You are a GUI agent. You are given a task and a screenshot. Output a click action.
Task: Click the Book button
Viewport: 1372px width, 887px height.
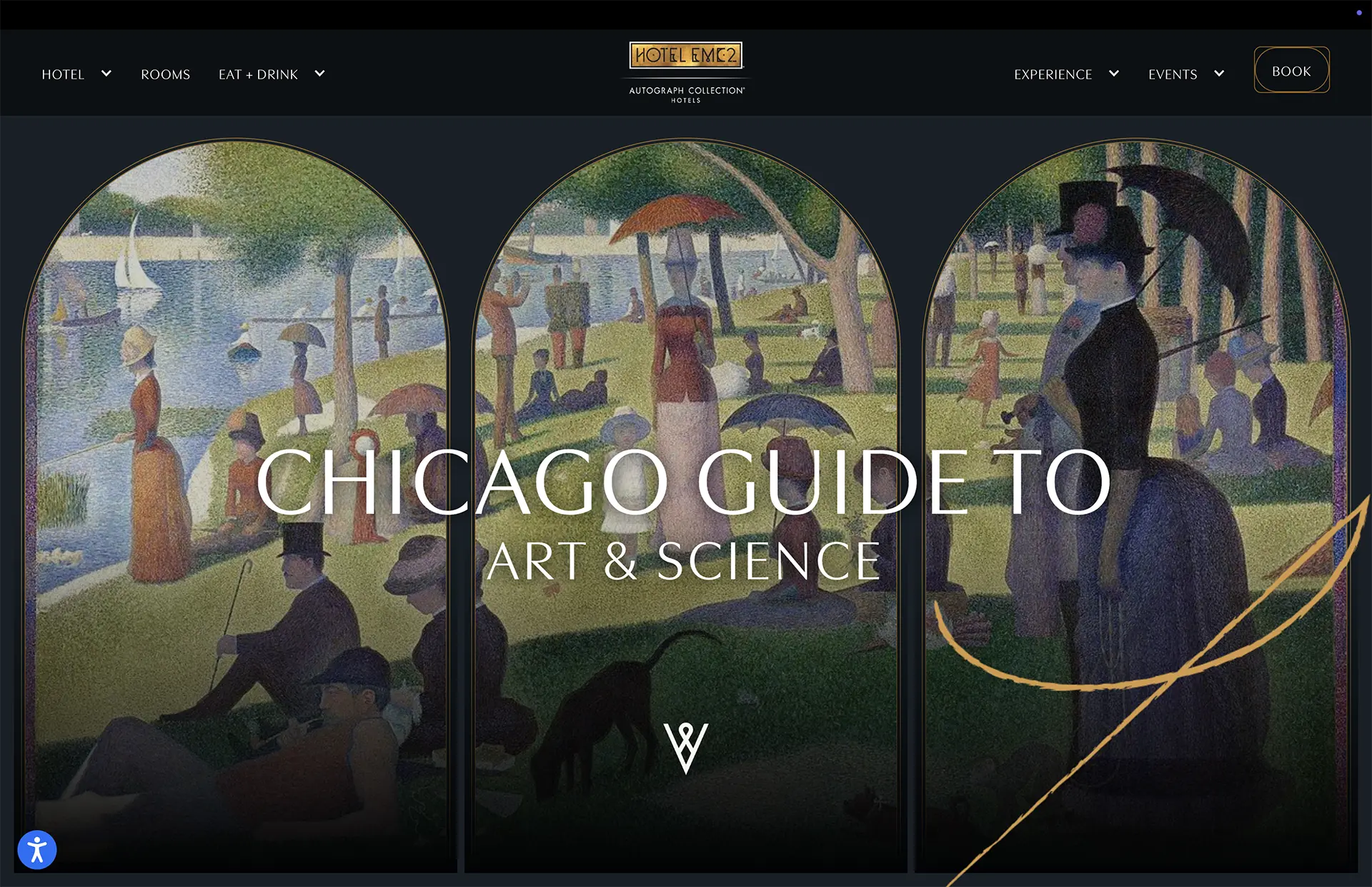click(x=1291, y=70)
